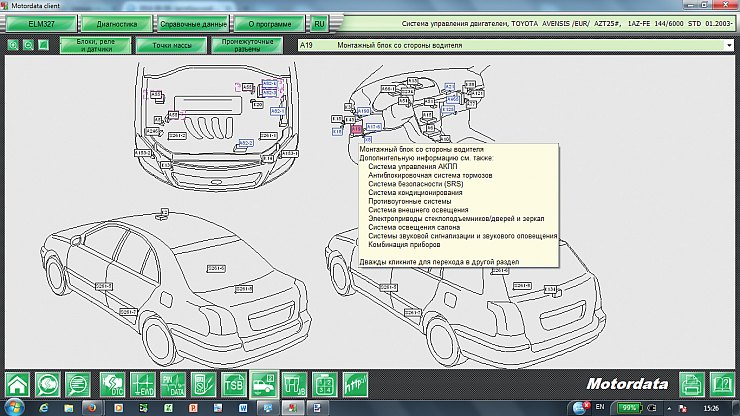
Task: Open Word from the taskbar
Action: pos(243,408)
